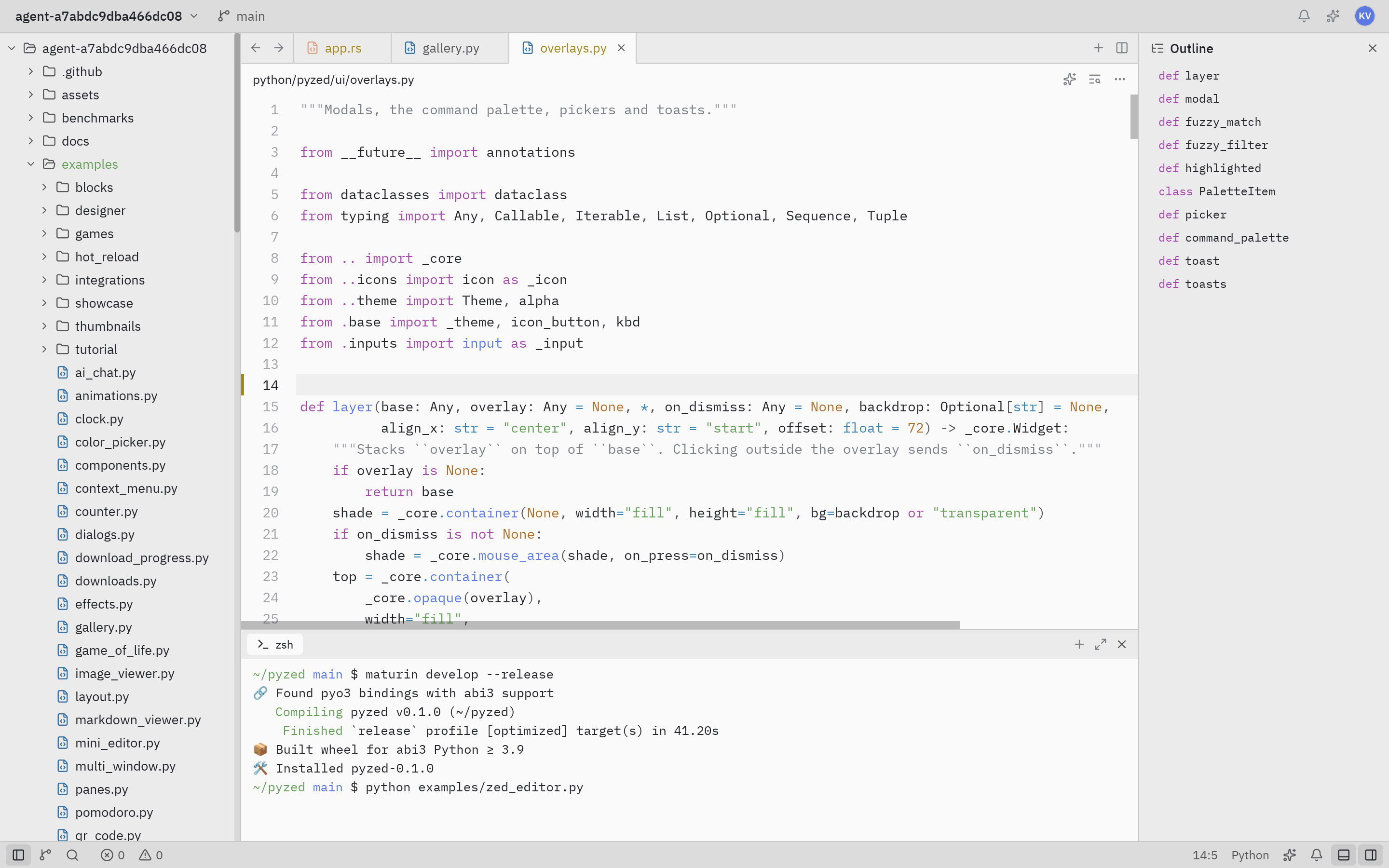Switch to the gallery.py tab
This screenshot has width=1389, height=868.
[450, 48]
